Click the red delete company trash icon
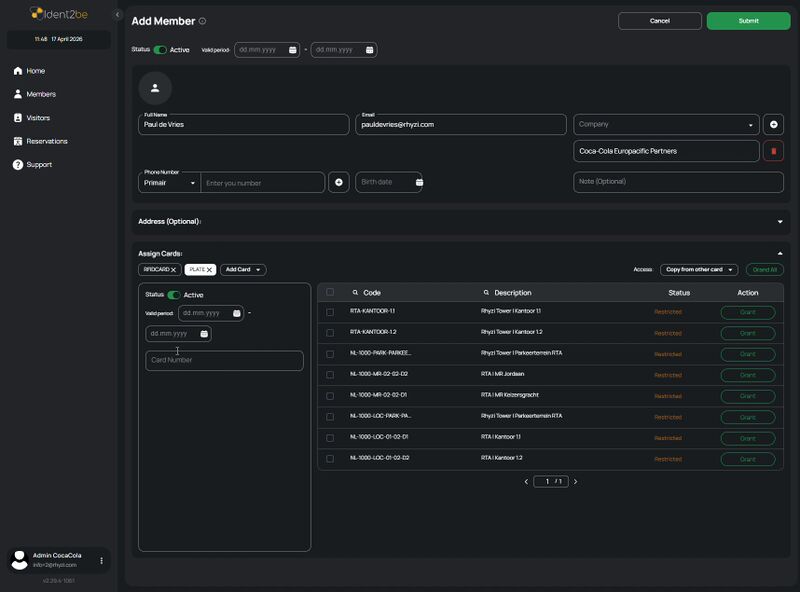 [772, 151]
